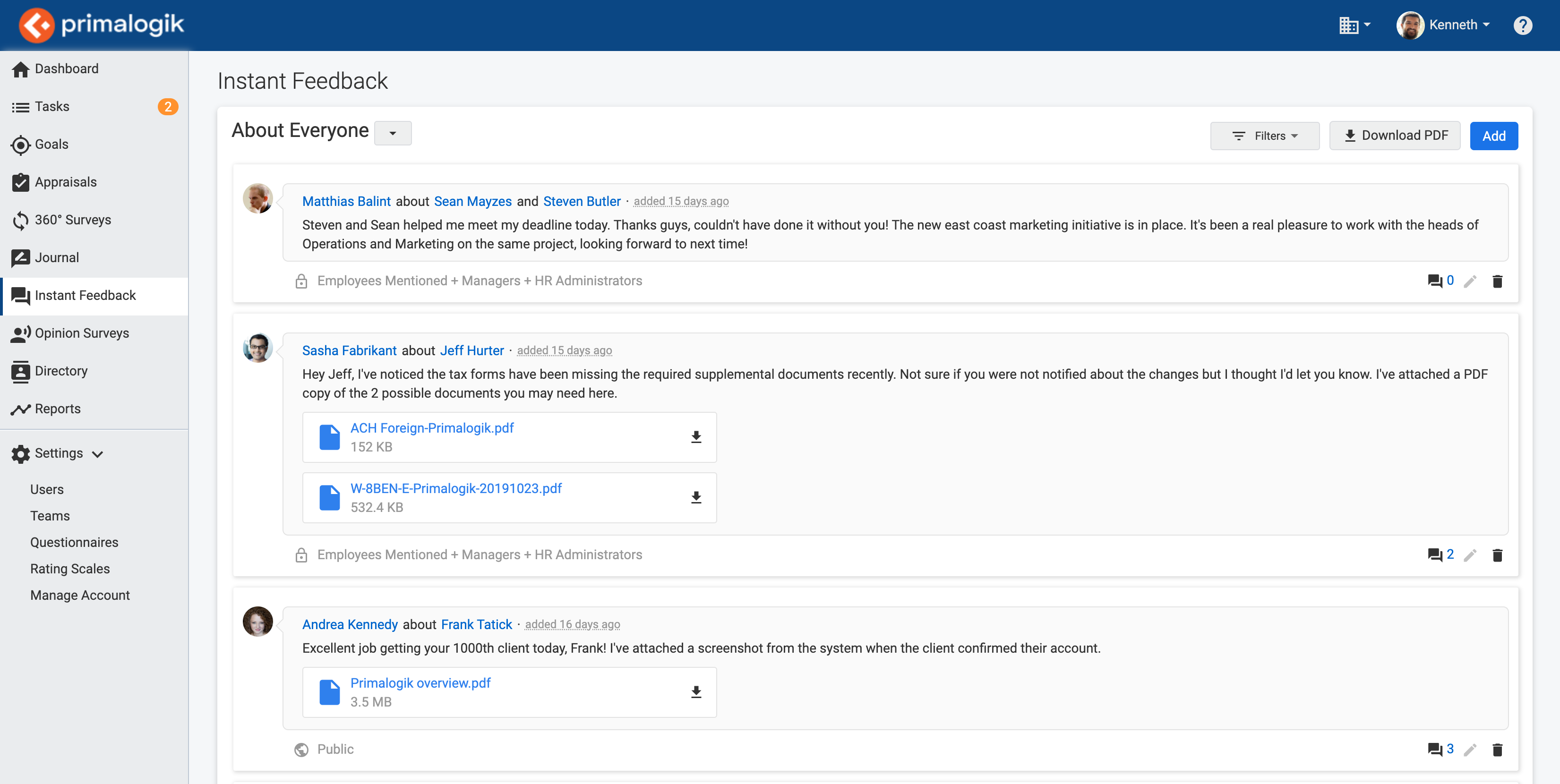Edit Sasha Fabrikant's feedback with pencil icon
Screen dimensions: 1560x784
pos(1470,555)
